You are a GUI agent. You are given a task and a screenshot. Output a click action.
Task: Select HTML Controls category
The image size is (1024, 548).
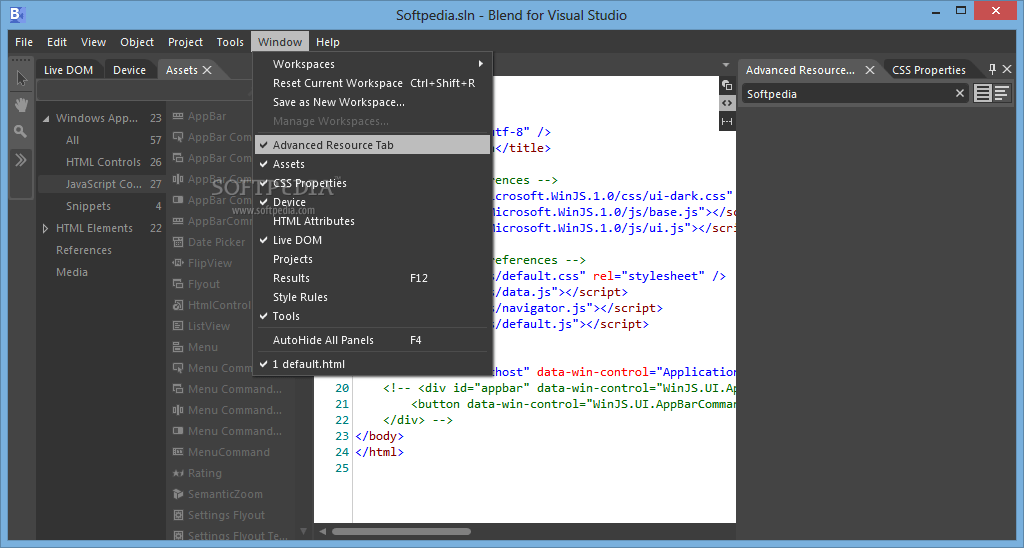(101, 162)
